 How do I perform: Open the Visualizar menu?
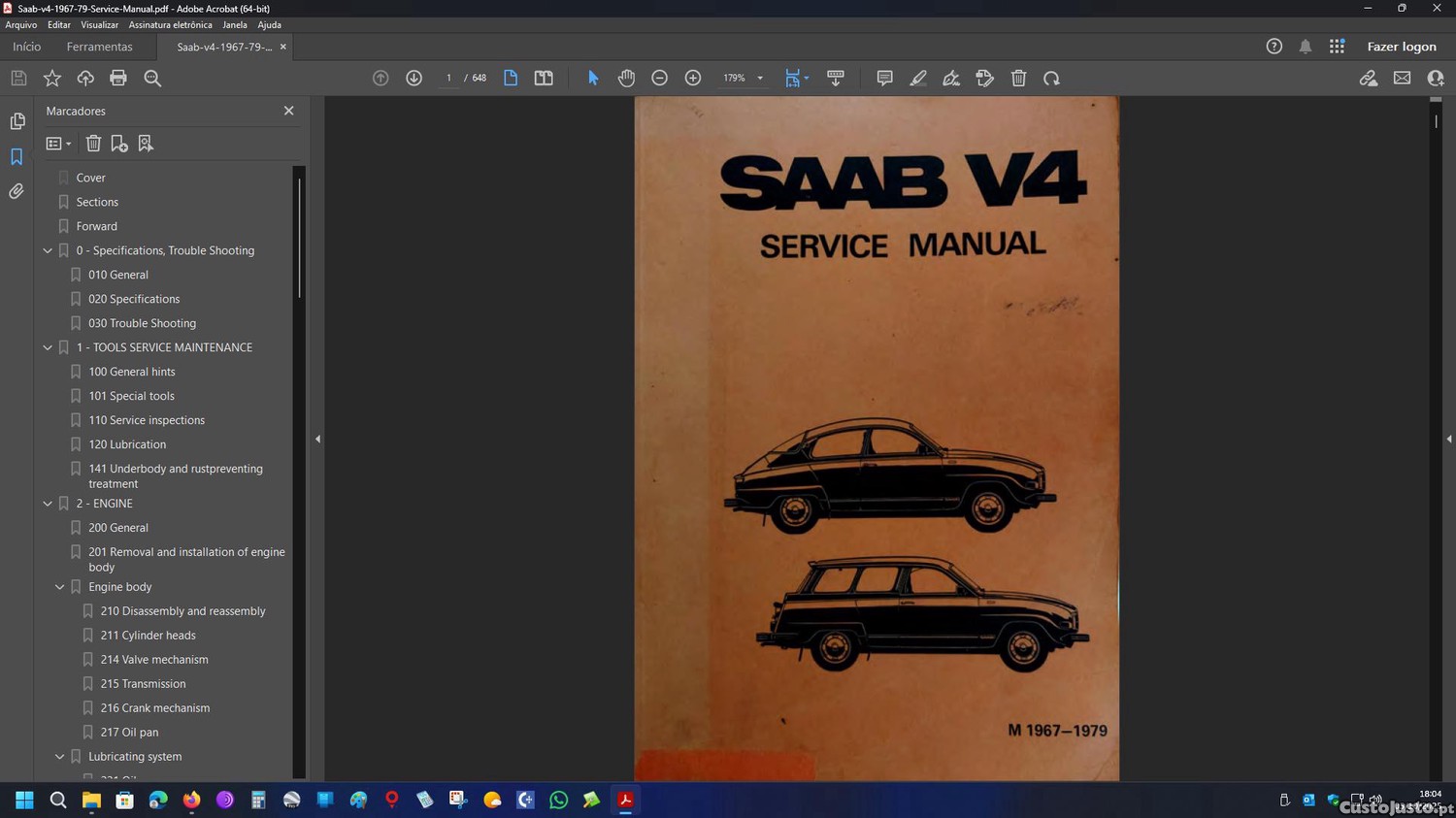(x=99, y=25)
